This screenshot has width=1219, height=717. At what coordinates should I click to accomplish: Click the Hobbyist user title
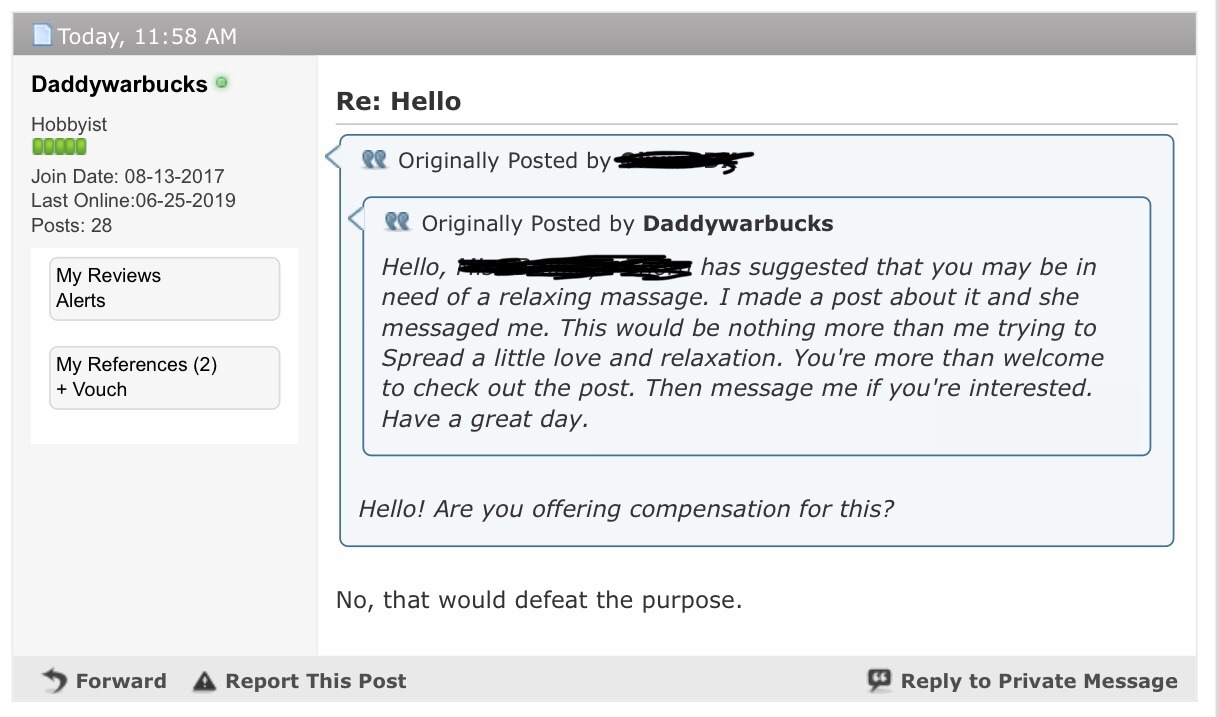click(69, 124)
